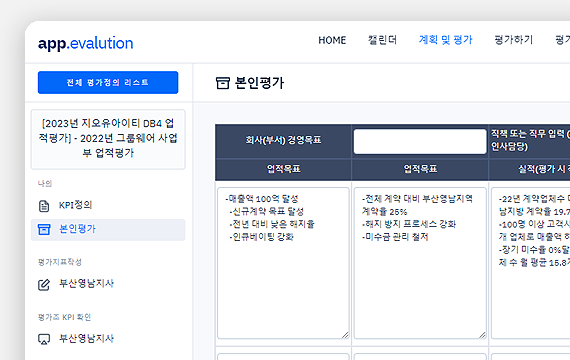Select the 계획 및 평가 tab
Screen dimensions: 570x360
(x=445, y=40)
